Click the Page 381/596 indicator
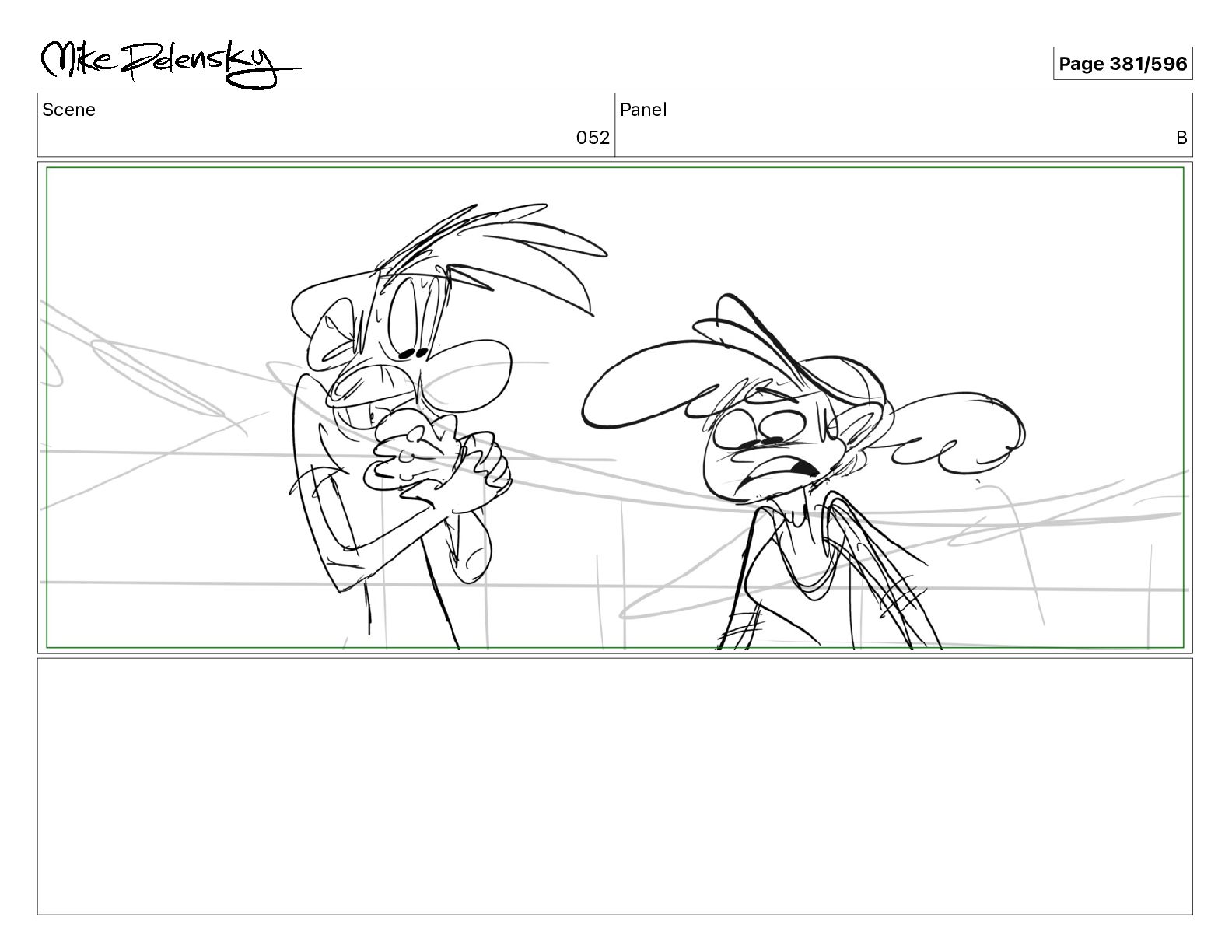1232x952 pixels. tap(1122, 64)
